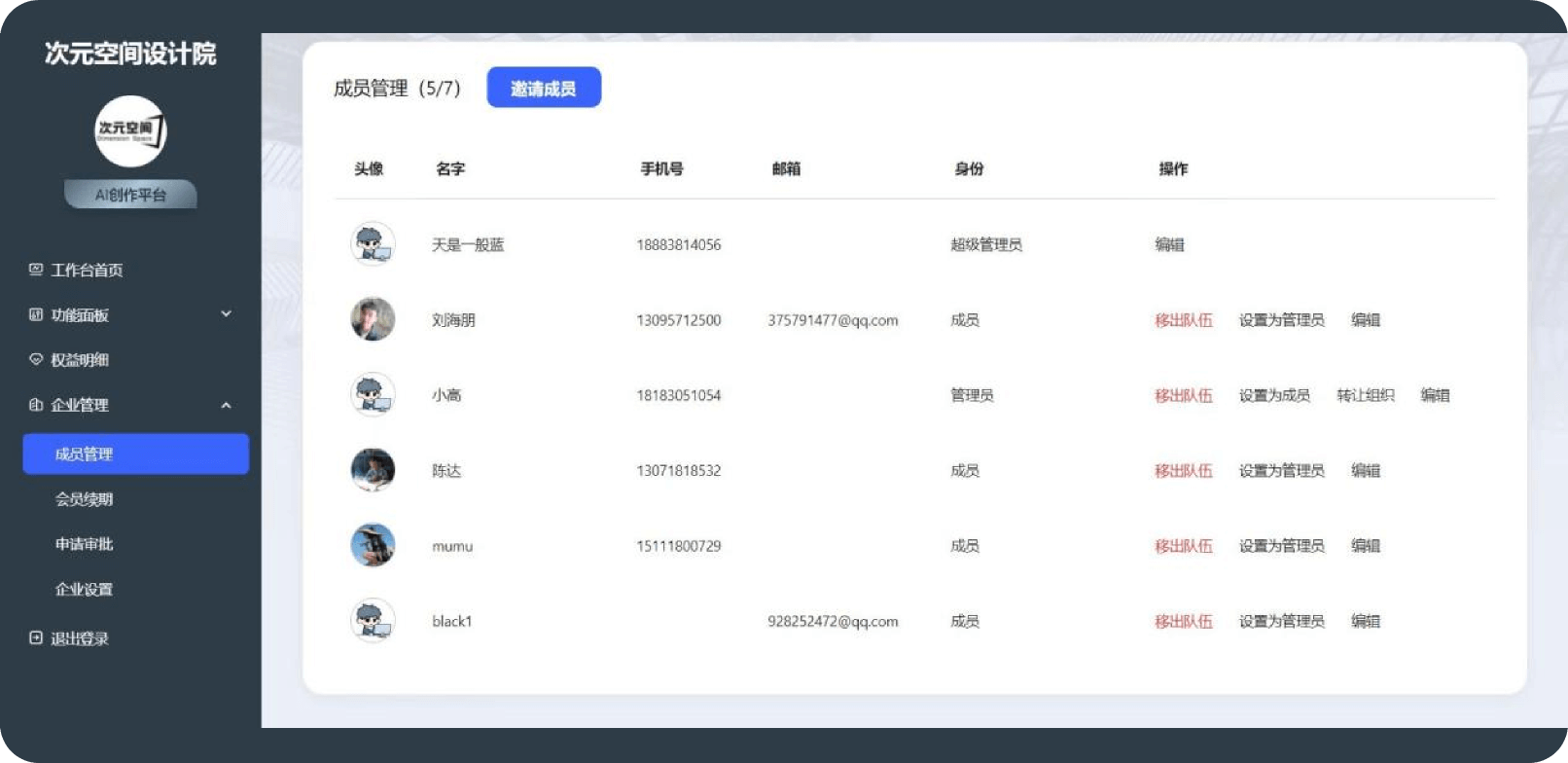The width and height of the screenshot is (1568, 763).
Task: Click avatar of 小高
Action: coord(373,394)
